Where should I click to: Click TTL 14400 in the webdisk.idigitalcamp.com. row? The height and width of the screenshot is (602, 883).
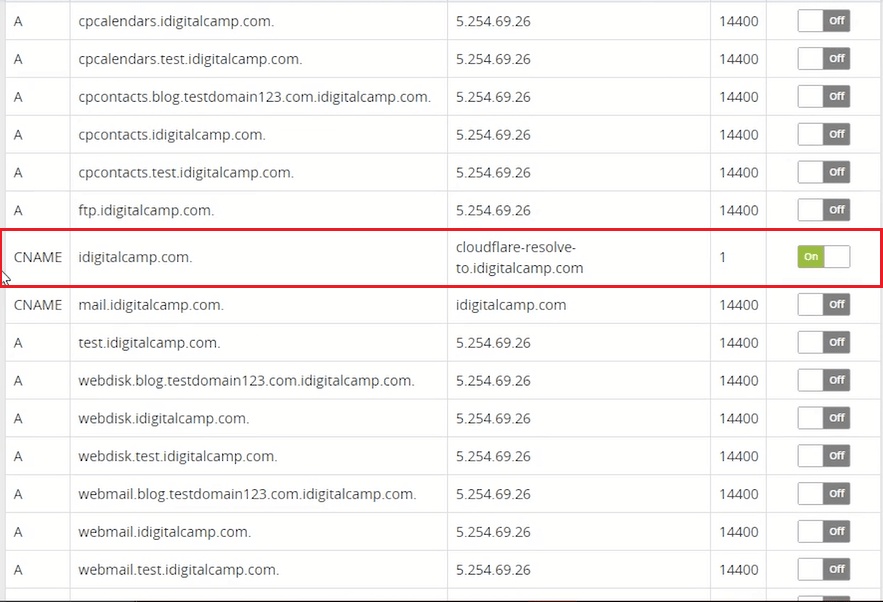pyautogui.click(x=739, y=418)
